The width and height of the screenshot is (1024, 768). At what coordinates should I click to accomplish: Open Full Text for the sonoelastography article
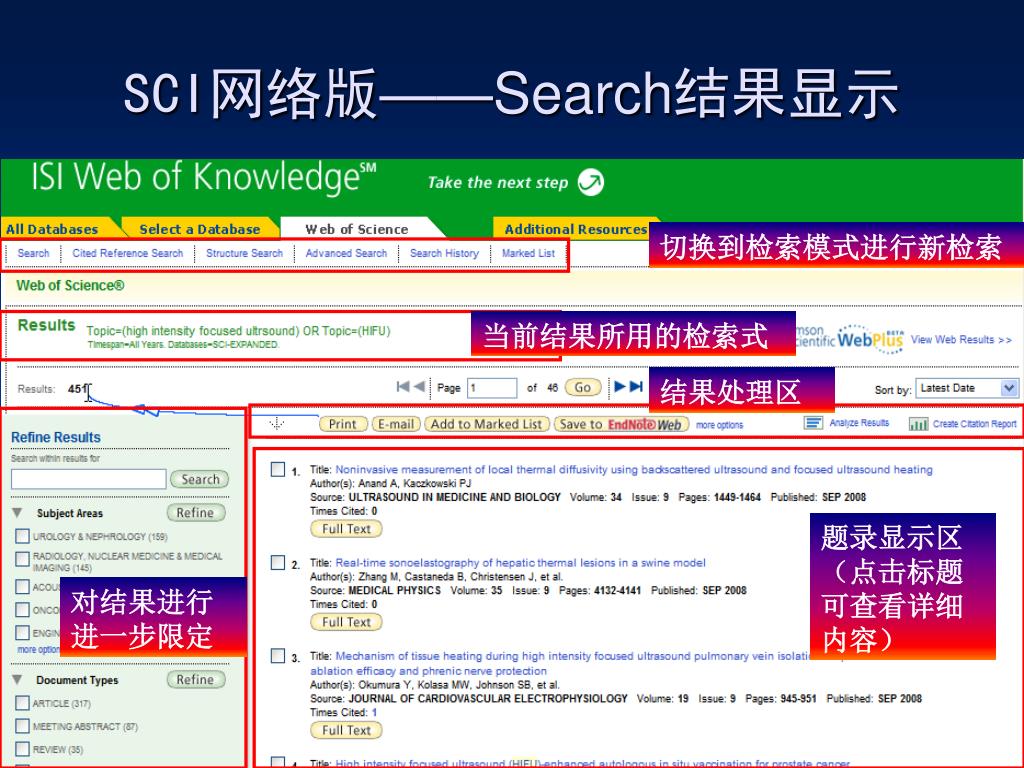pyautogui.click(x=346, y=622)
